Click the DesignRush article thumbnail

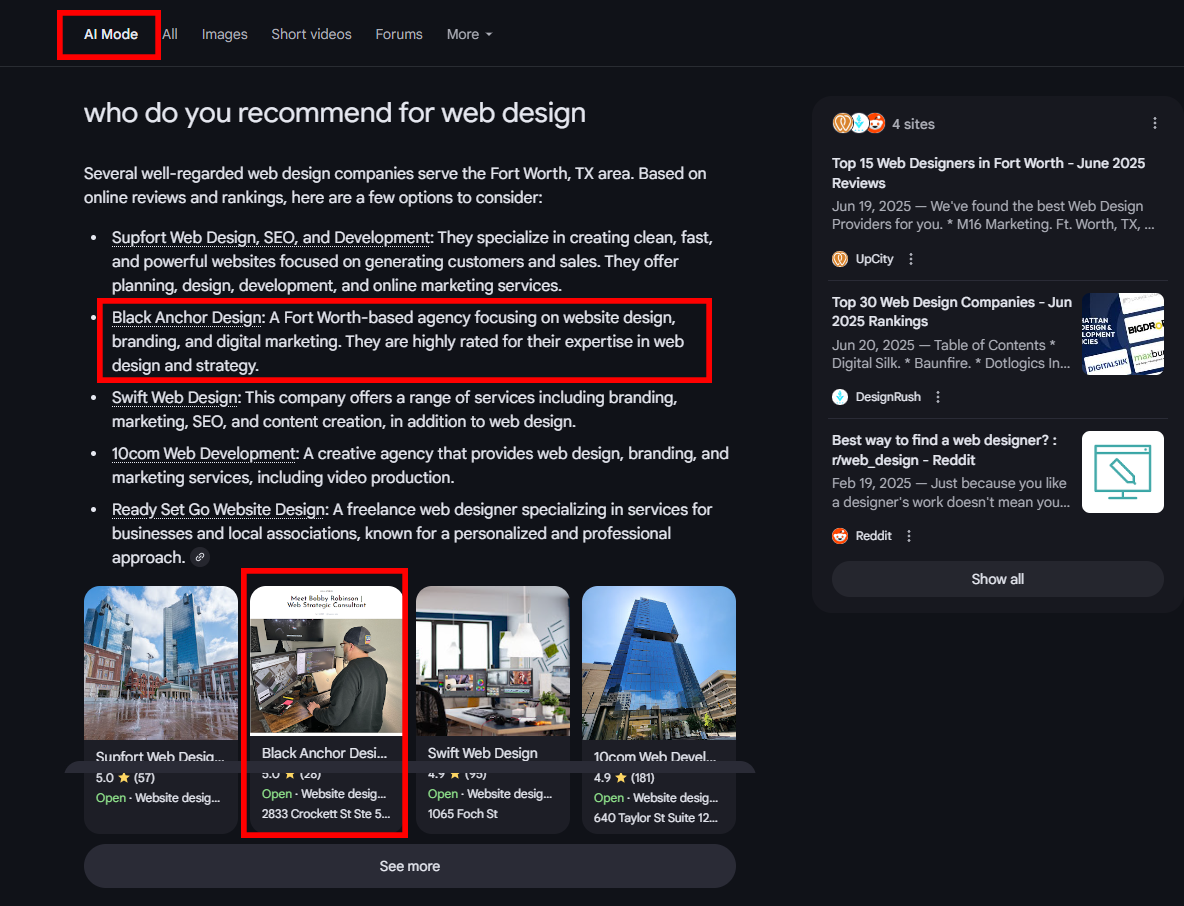click(1123, 334)
